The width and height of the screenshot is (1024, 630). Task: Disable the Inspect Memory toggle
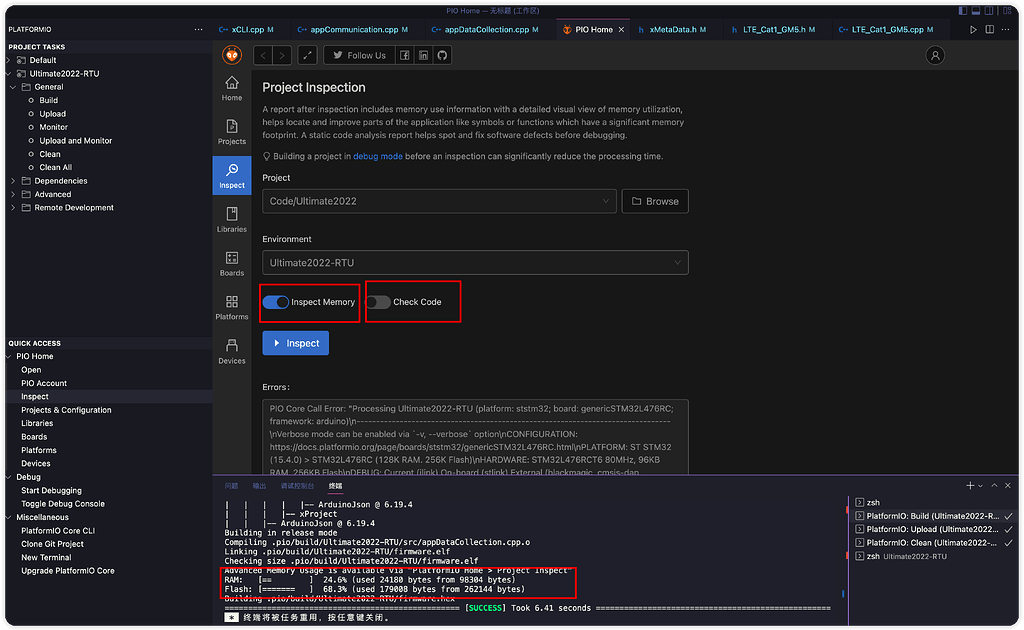pyautogui.click(x=274, y=302)
